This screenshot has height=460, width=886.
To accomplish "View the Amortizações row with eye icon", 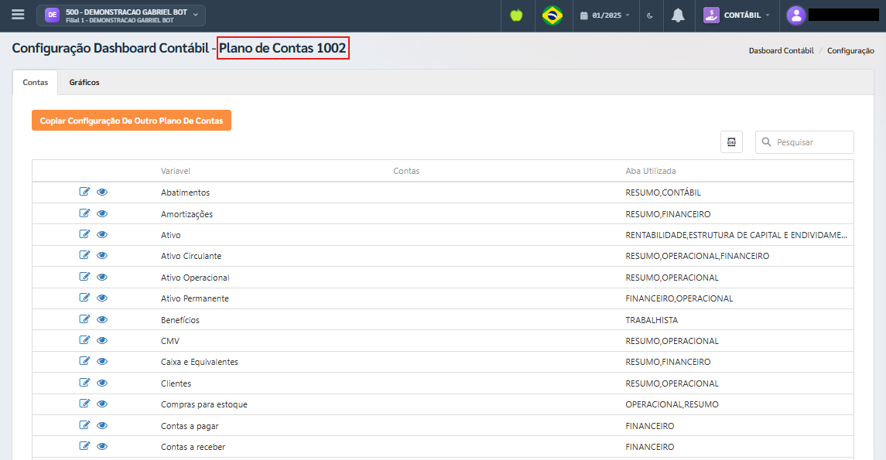I will click(102, 214).
